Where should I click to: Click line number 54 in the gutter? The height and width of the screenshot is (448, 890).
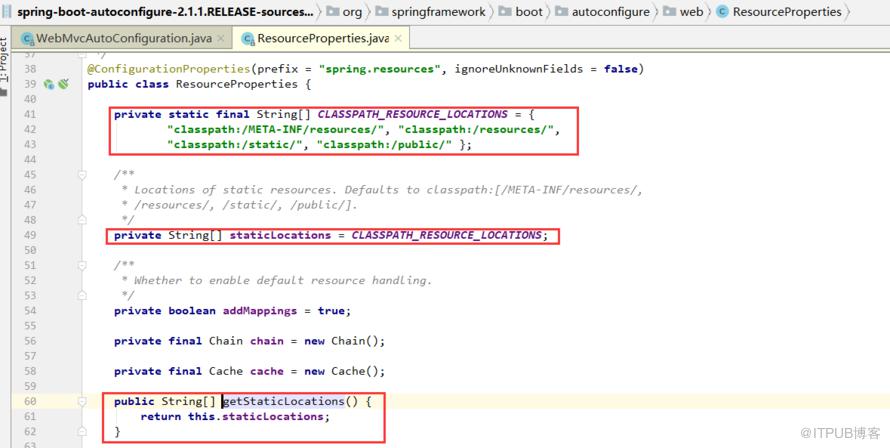tap(30, 311)
